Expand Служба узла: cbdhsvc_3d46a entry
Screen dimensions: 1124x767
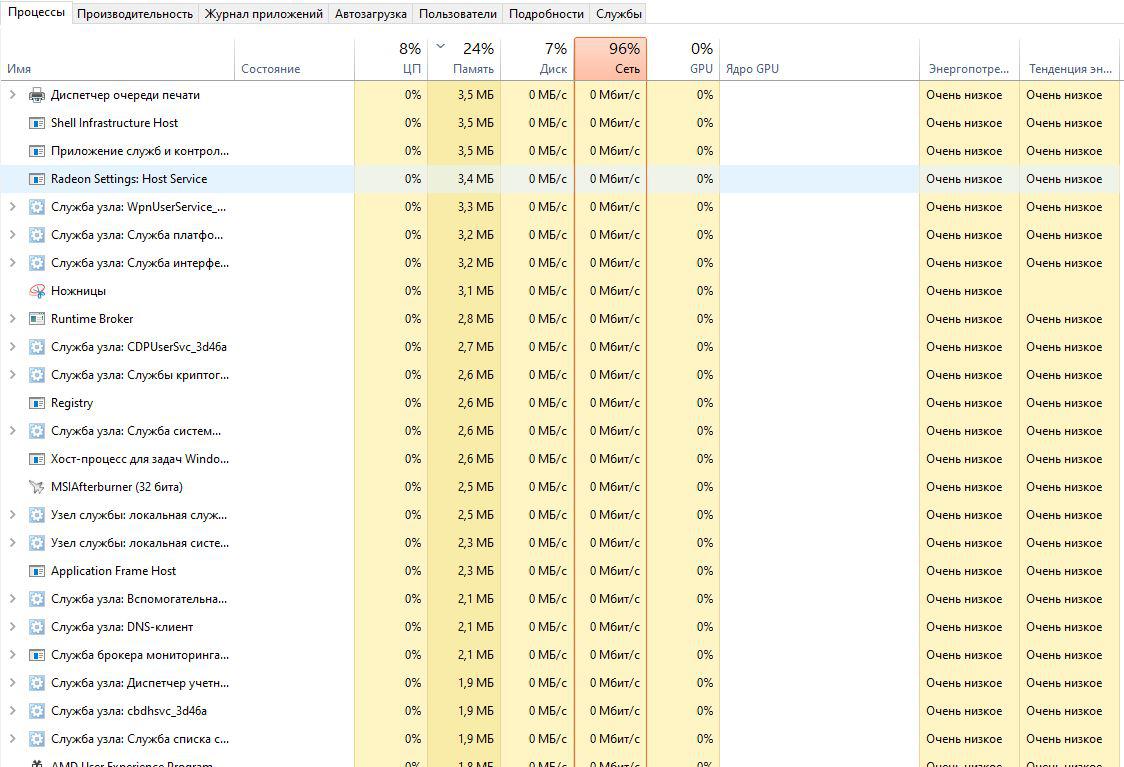tap(12, 711)
